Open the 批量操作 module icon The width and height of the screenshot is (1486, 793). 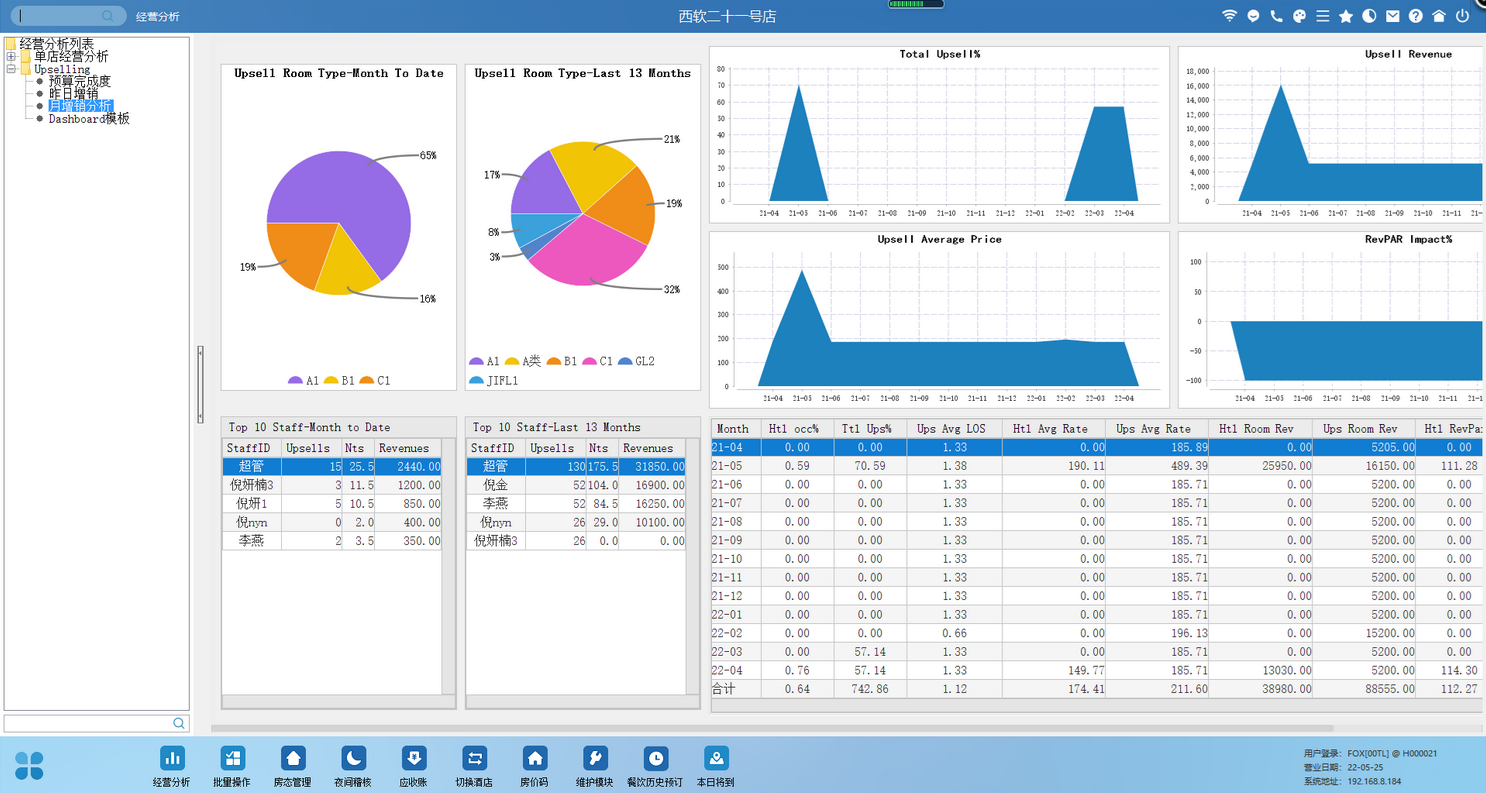[232, 758]
